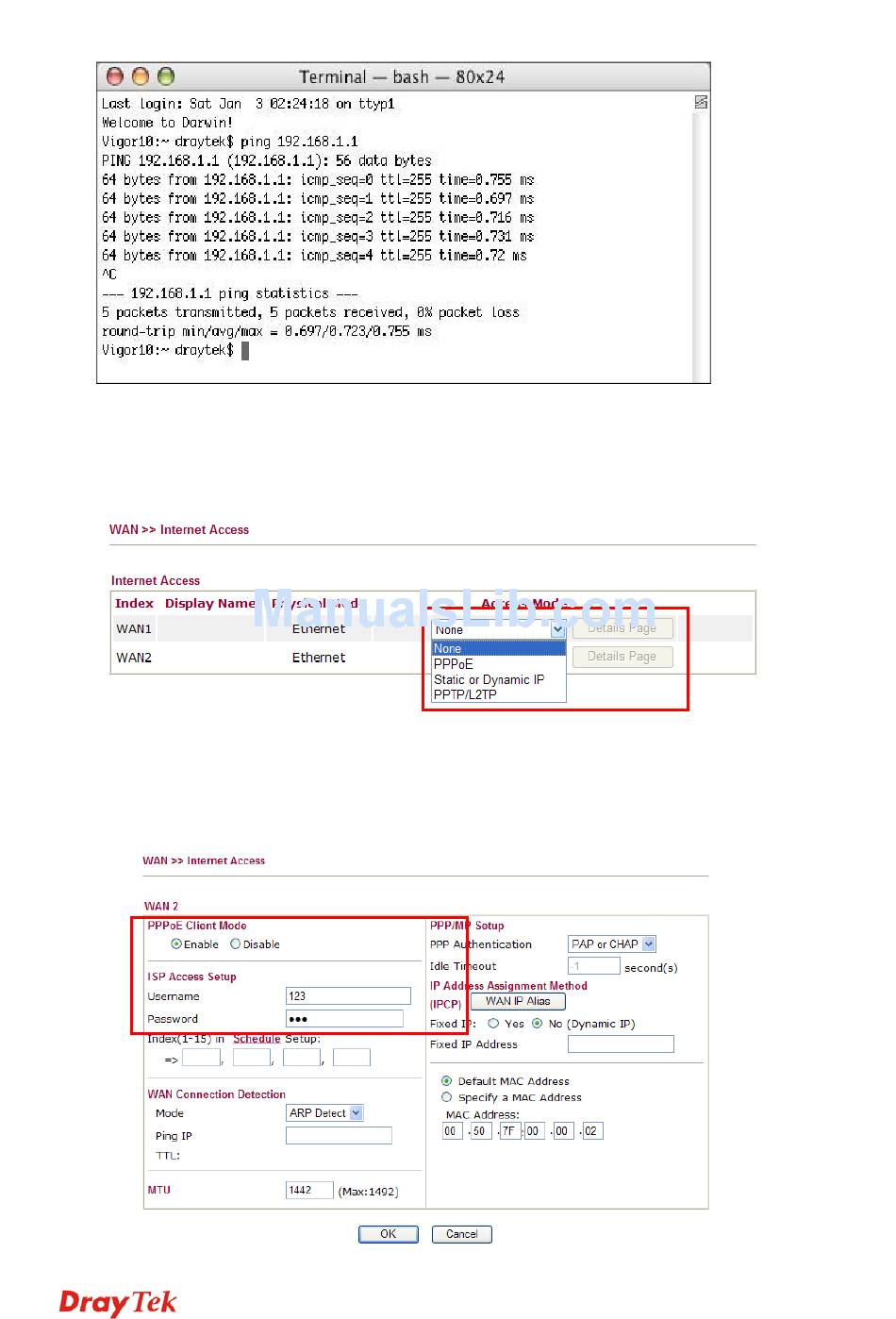Image resolution: width=896 pixels, height=1319 pixels.
Task: Open WAN1 Access Mode dropdown
Action: (499, 629)
